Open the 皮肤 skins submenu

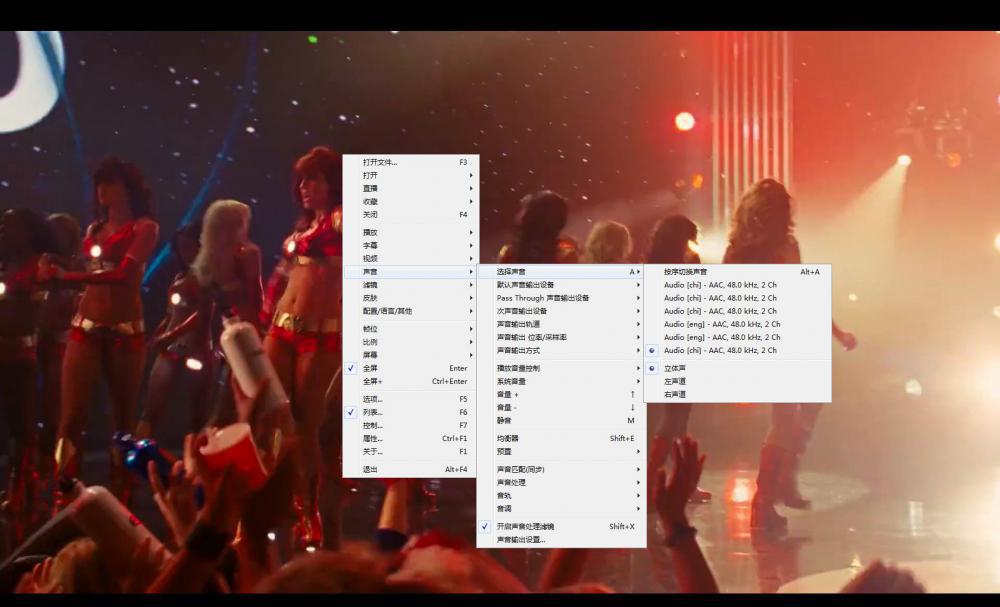tap(411, 298)
